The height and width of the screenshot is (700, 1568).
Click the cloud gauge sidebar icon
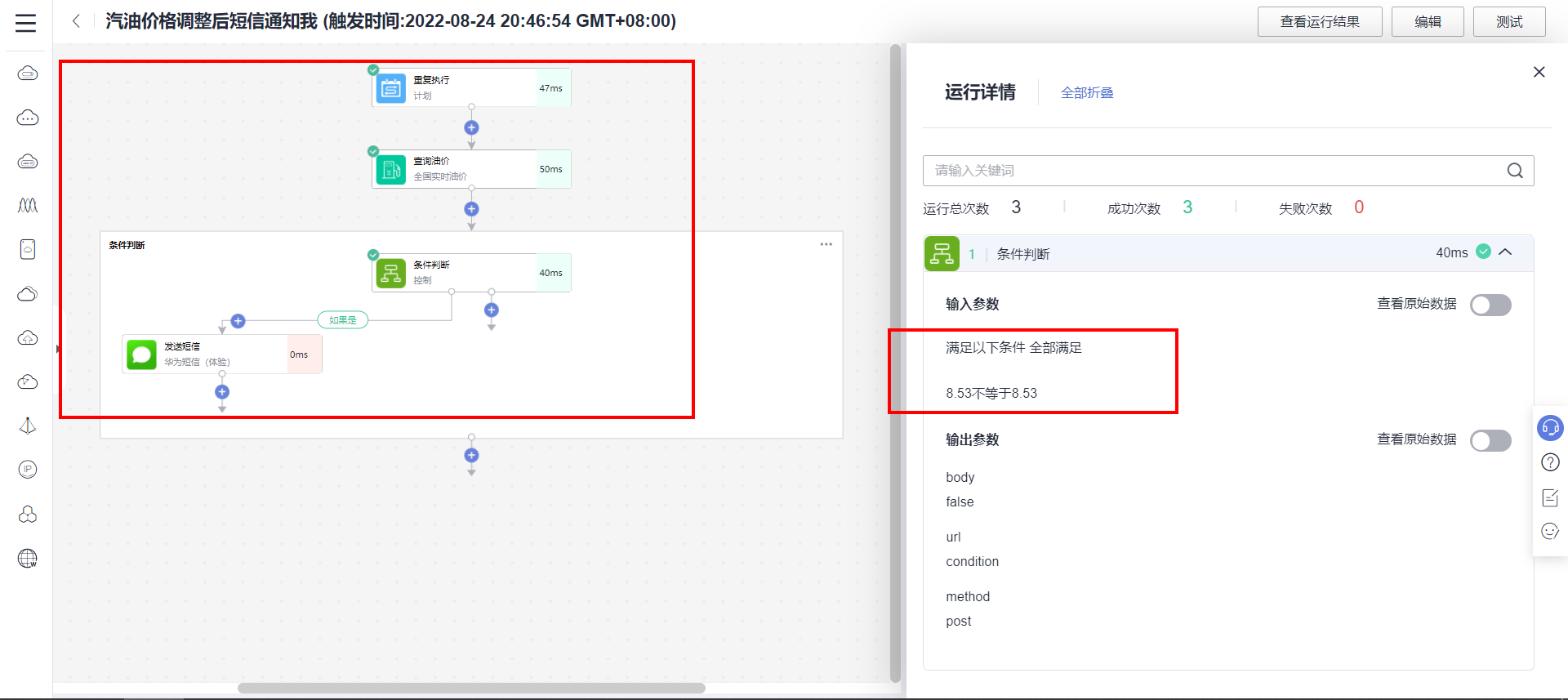(28, 381)
